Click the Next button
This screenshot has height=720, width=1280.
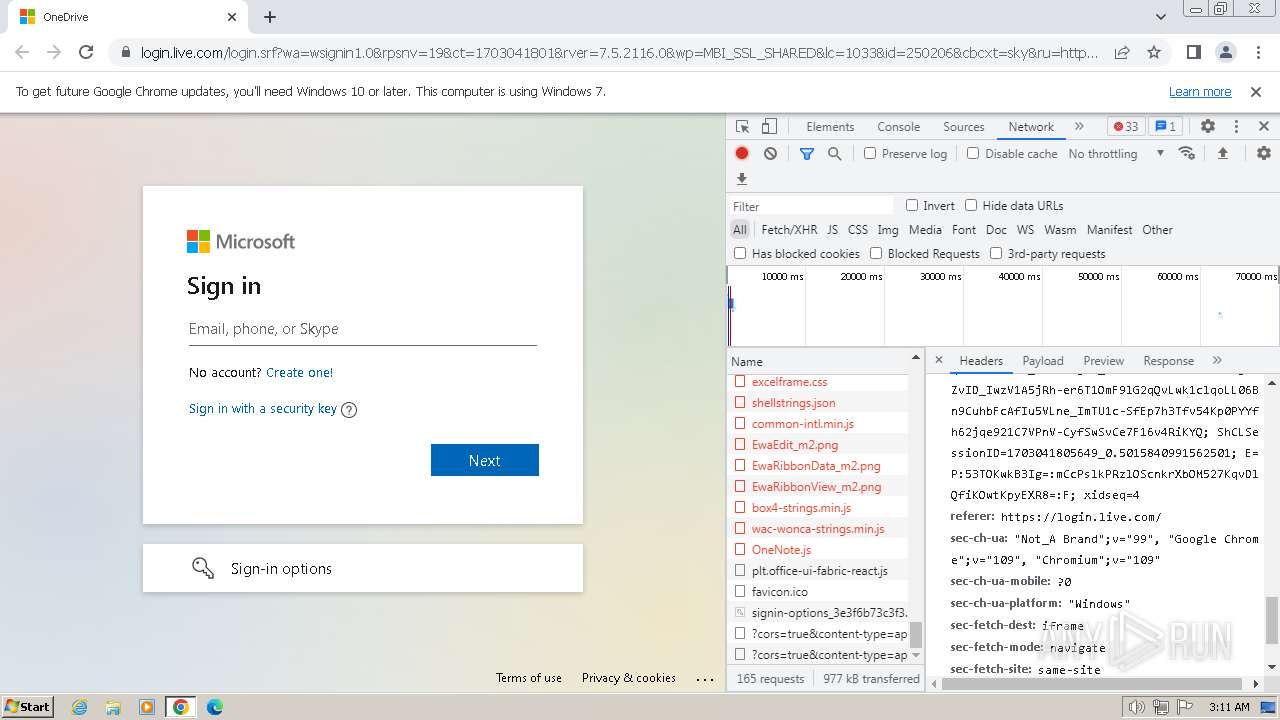point(485,460)
